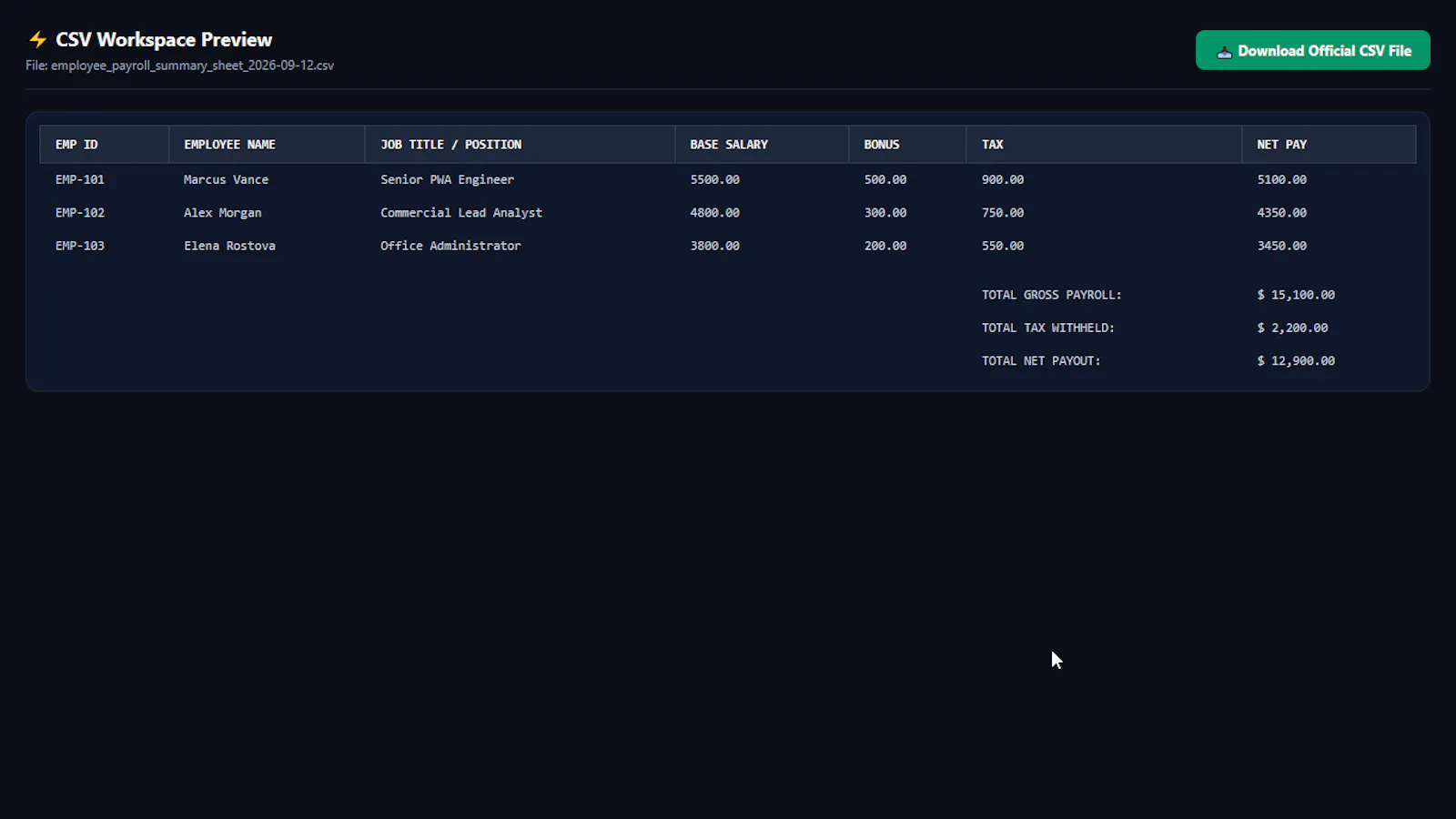
Task: Select bonus value 500.00
Action: pos(885,180)
